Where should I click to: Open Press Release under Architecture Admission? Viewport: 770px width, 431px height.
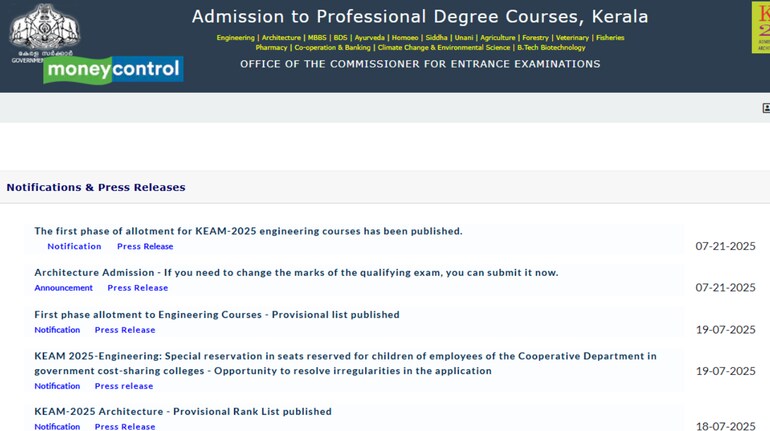tap(138, 288)
